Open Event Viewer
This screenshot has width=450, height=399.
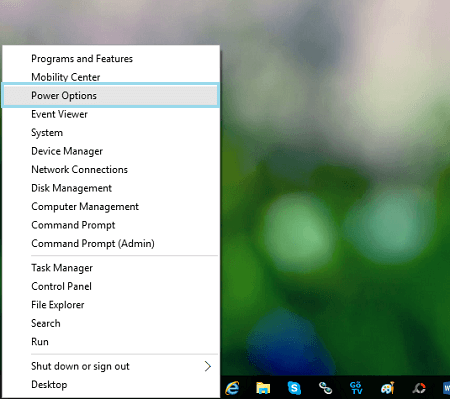click(x=111, y=114)
